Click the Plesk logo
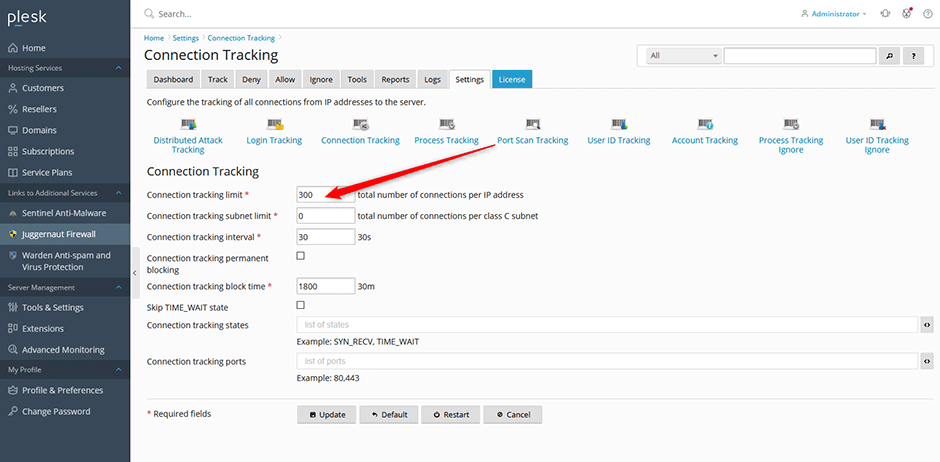The height and width of the screenshot is (462, 940). coord(26,17)
